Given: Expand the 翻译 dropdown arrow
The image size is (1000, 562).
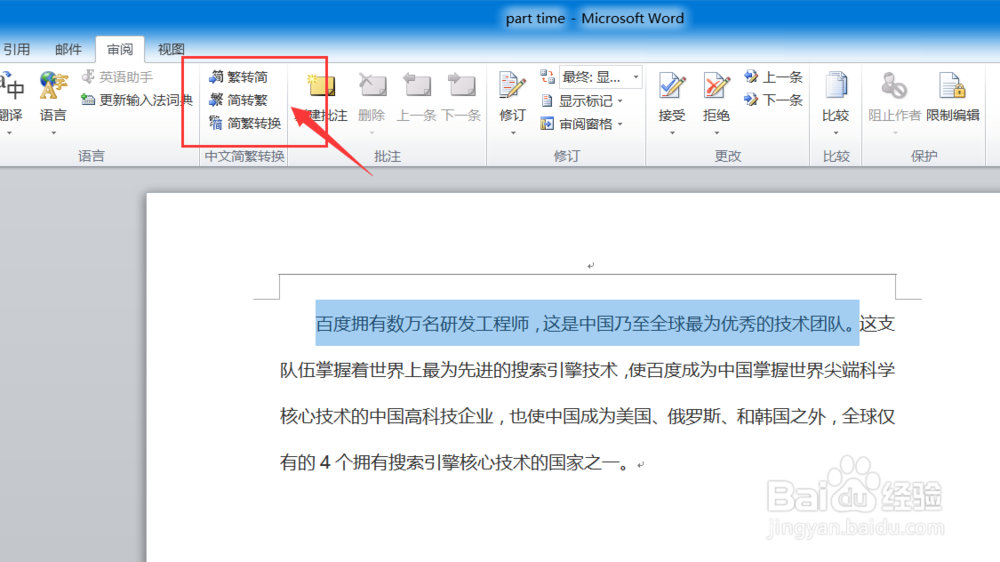Looking at the screenshot, I should point(10,133).
